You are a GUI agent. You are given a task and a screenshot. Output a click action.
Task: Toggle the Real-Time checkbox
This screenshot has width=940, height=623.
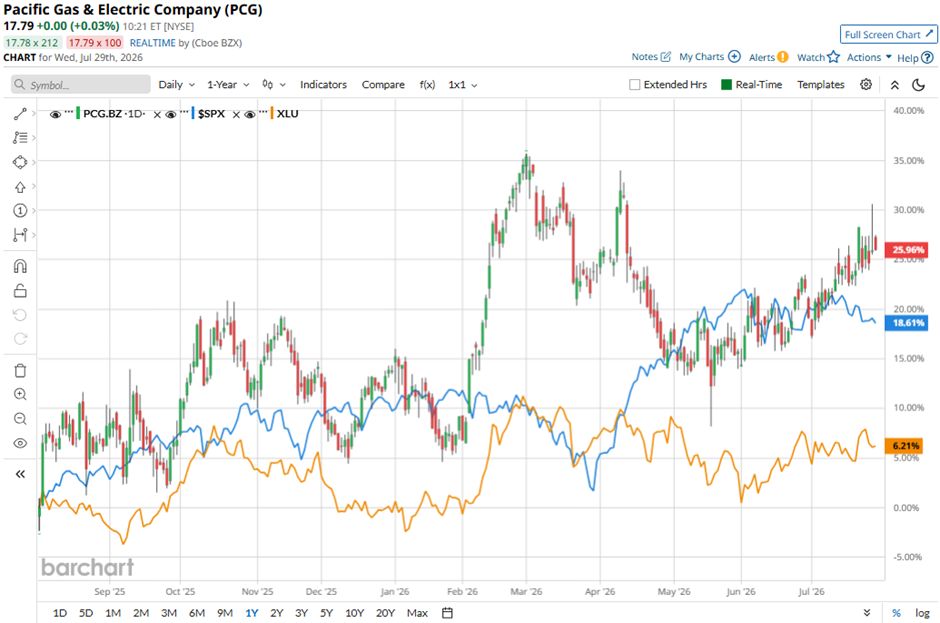point(727,85)
